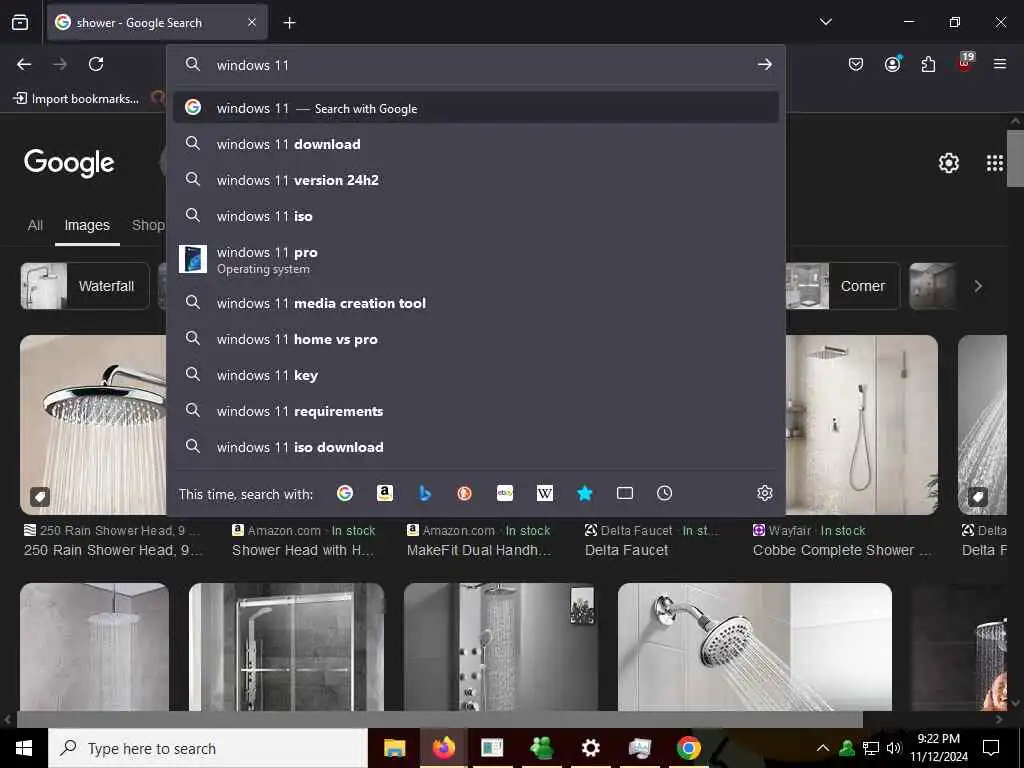Pick the windows 11 key suggestion

pos(476,375)
